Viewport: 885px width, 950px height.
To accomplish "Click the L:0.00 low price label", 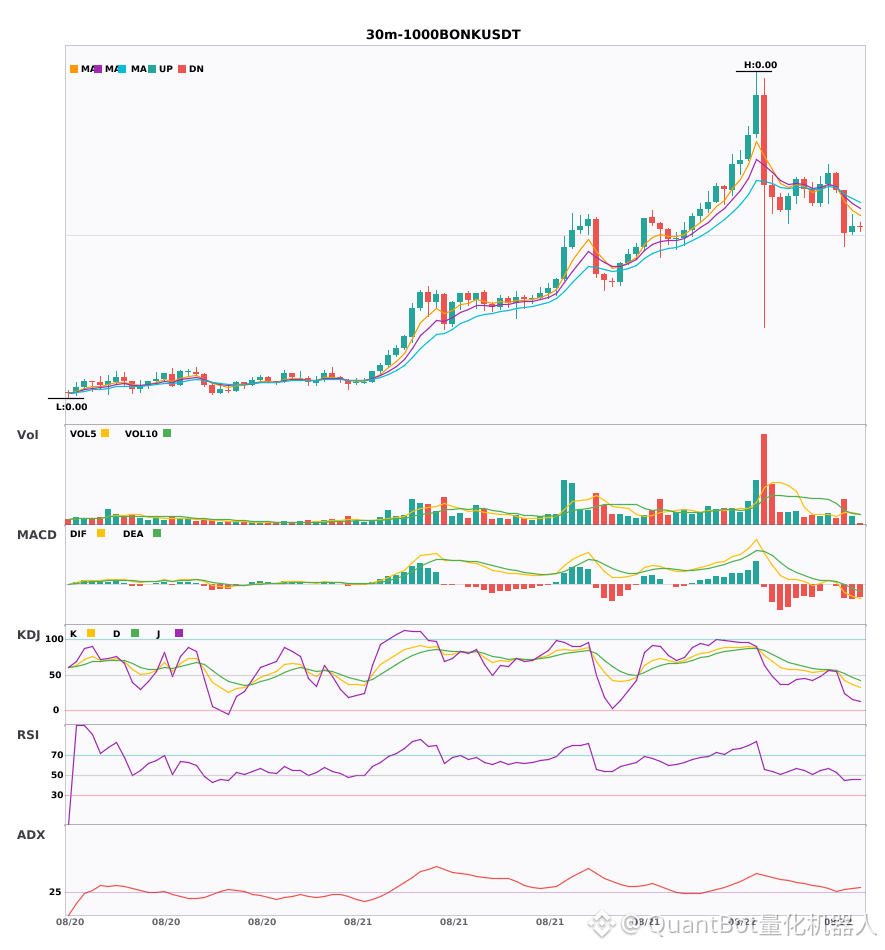I will click(71, 407).
